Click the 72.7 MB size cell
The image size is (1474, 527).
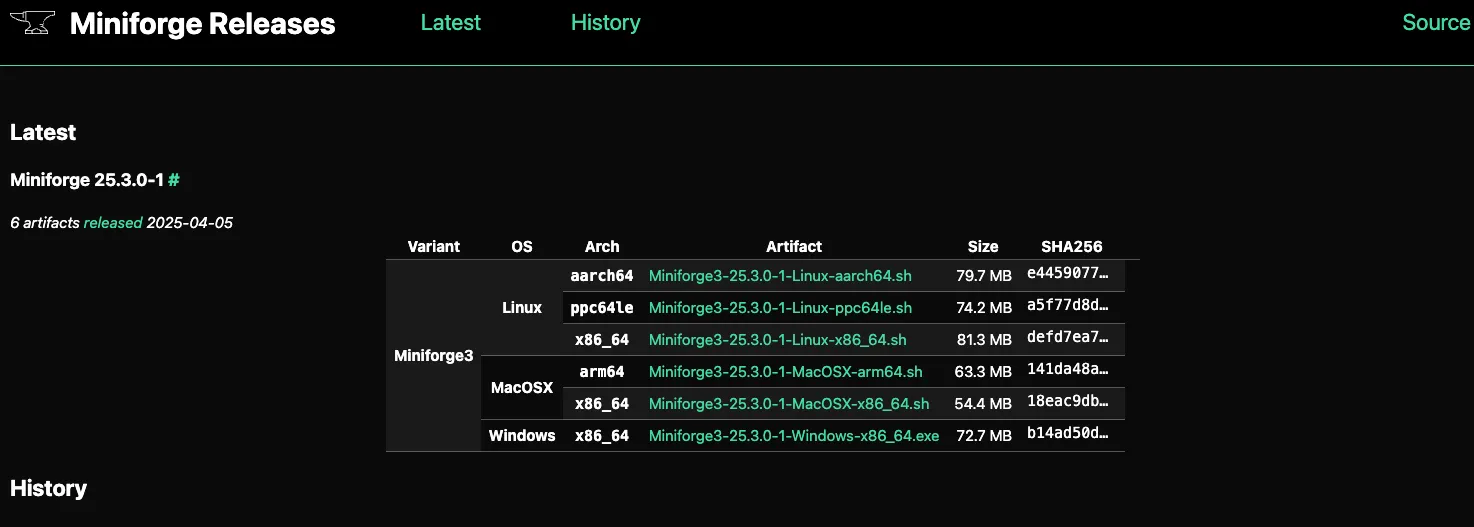(984, 435)
